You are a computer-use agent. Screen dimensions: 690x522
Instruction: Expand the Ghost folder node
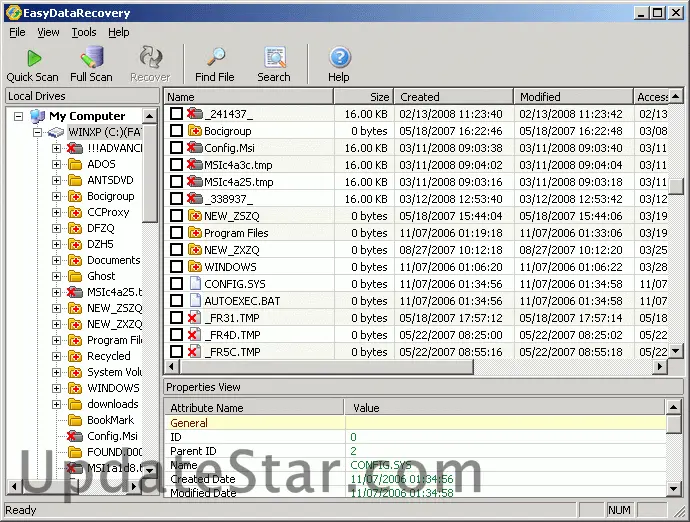tap(56, 276)
